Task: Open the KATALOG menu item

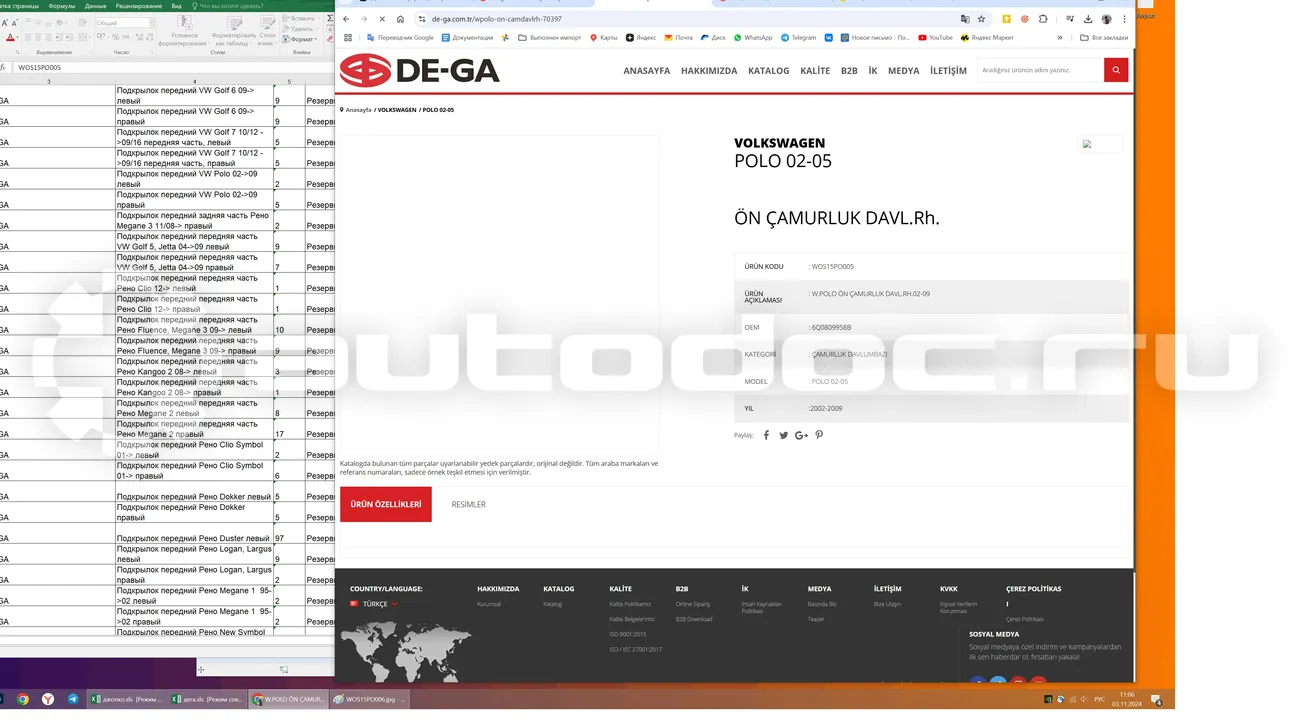Action: pos(769,71)
